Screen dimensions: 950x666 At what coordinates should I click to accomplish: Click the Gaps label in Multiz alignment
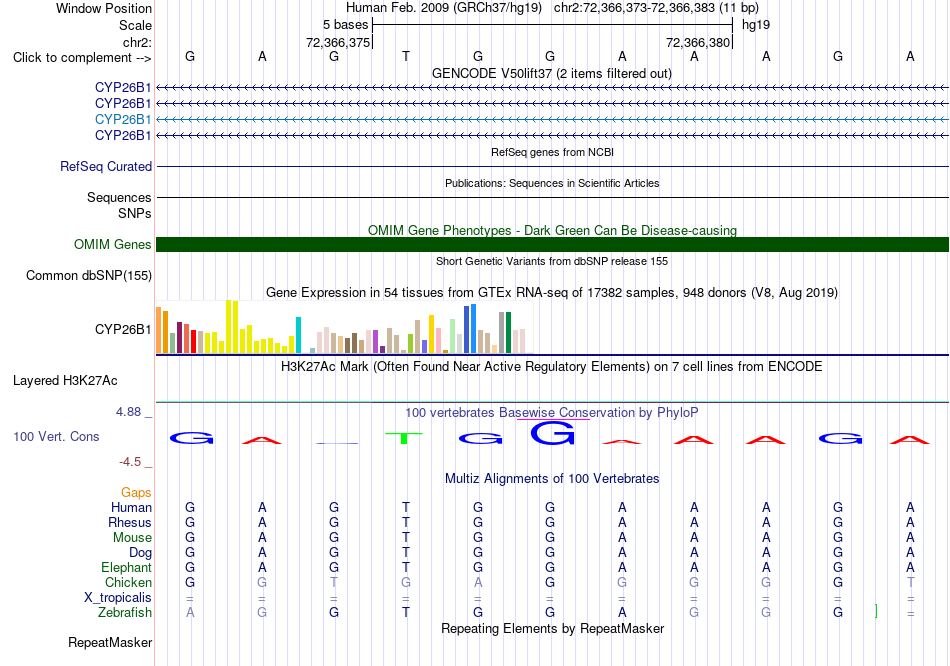pyautogui.click(x=136, y=493)
